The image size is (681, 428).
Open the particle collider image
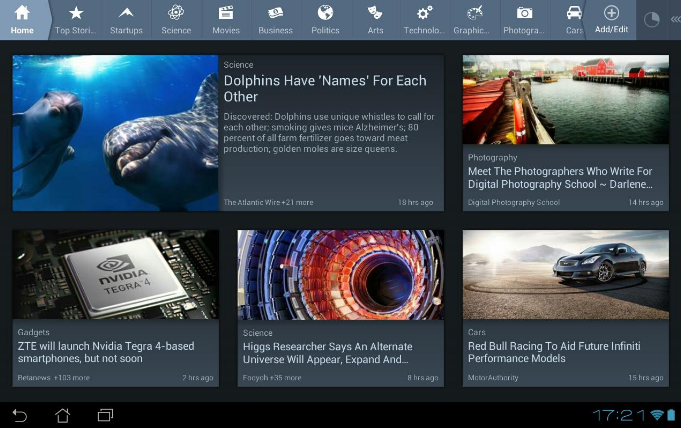(340, 275)
